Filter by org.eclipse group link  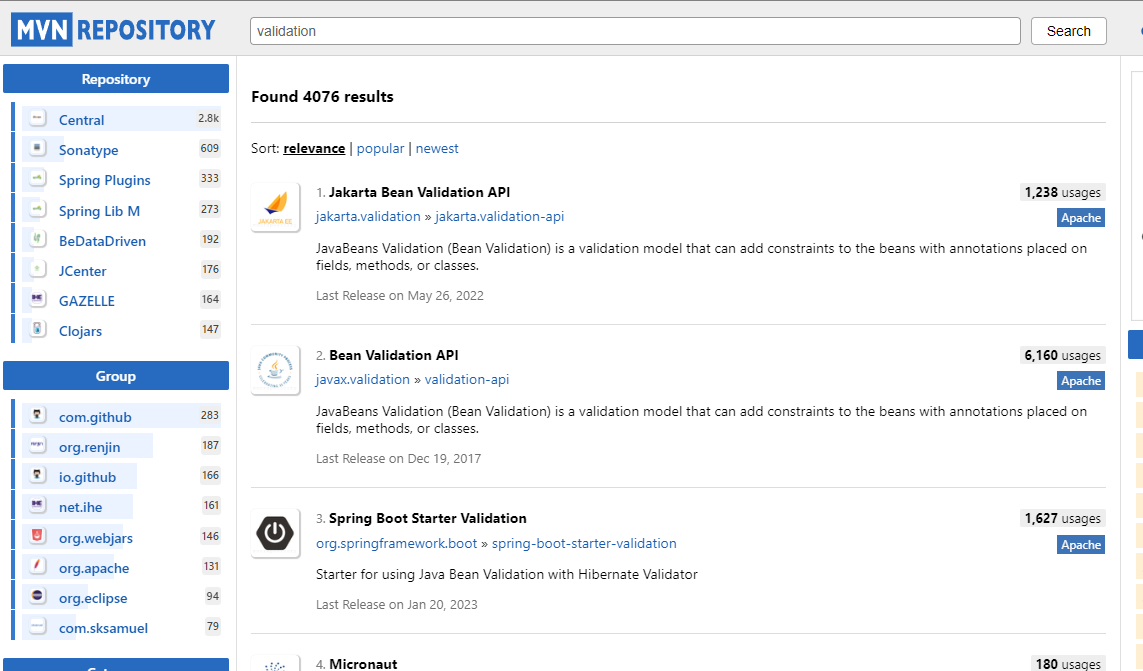[93, 597]
